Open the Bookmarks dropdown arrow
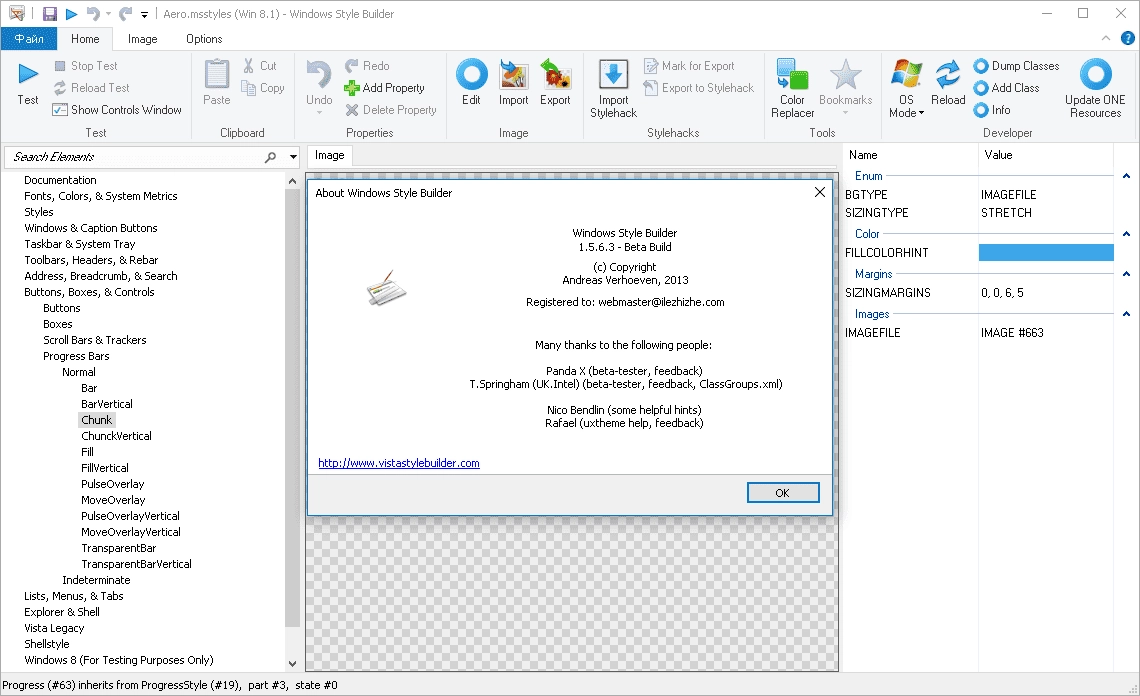The image size is (1140, 696). point(845,113)
